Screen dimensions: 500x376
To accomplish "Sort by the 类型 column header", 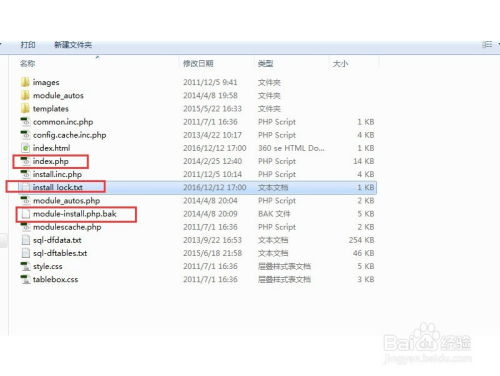I will 266,63.
